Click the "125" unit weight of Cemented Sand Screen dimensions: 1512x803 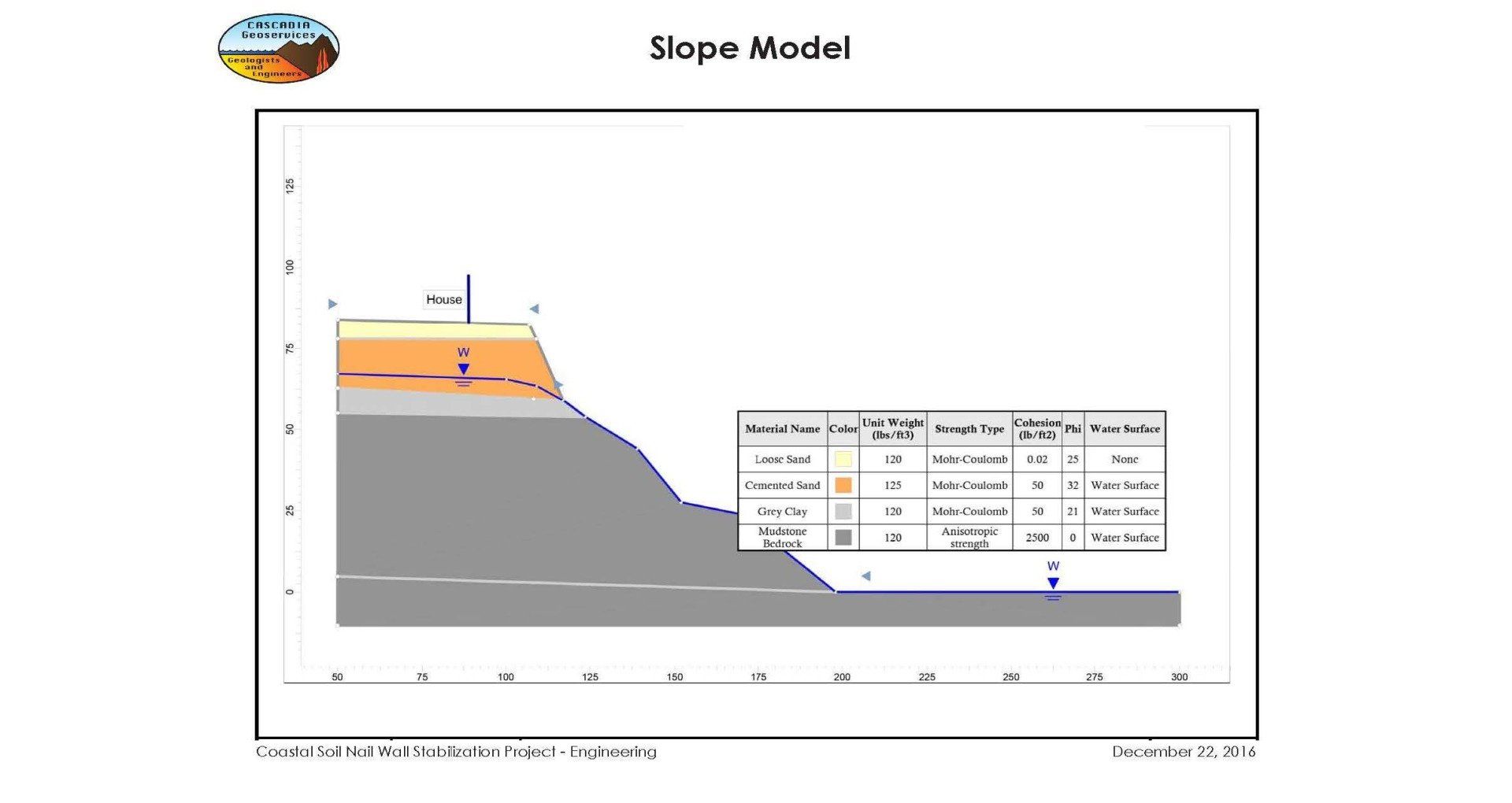893,485
